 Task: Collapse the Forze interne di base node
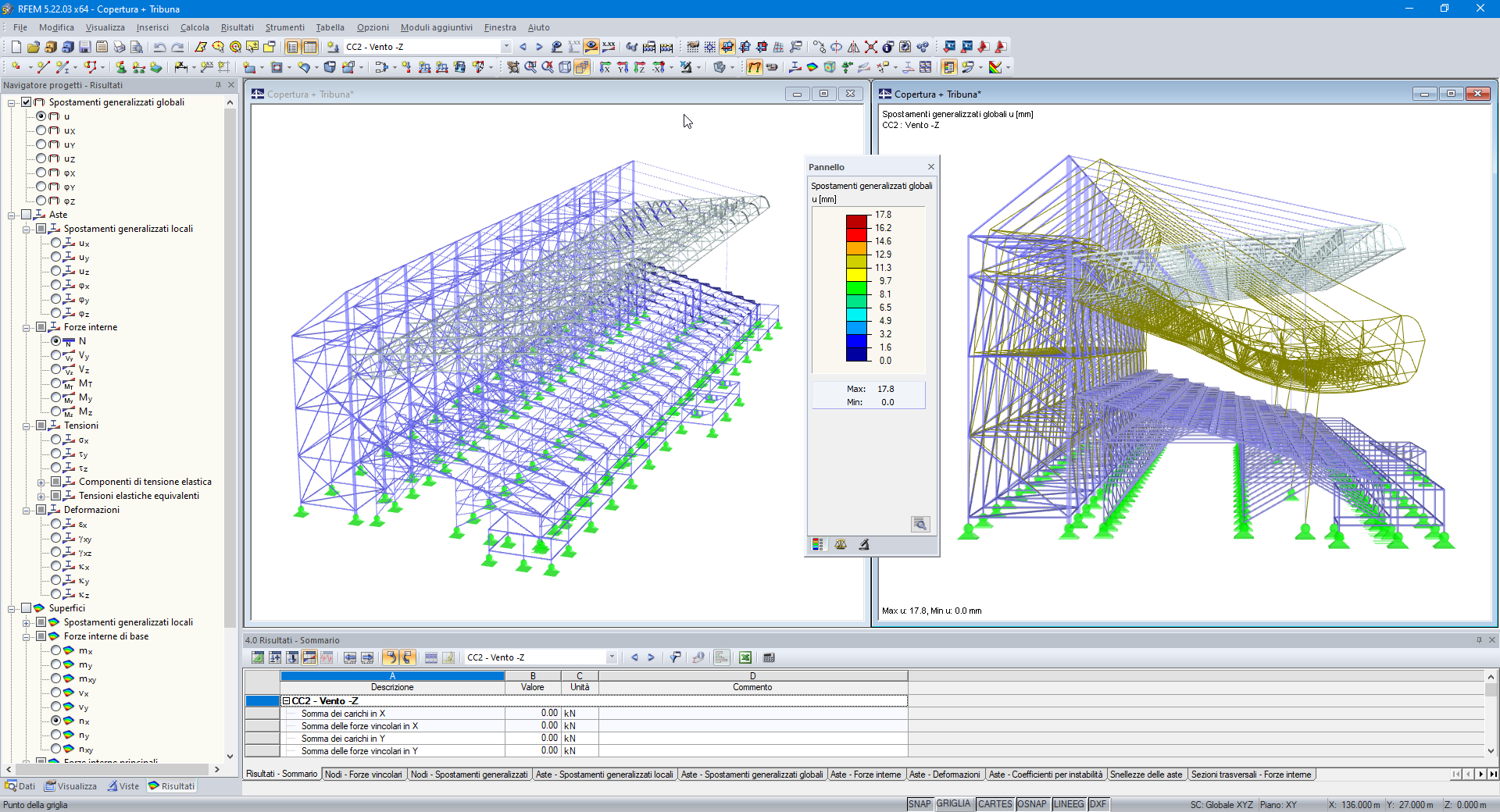(x=27, y=637)
